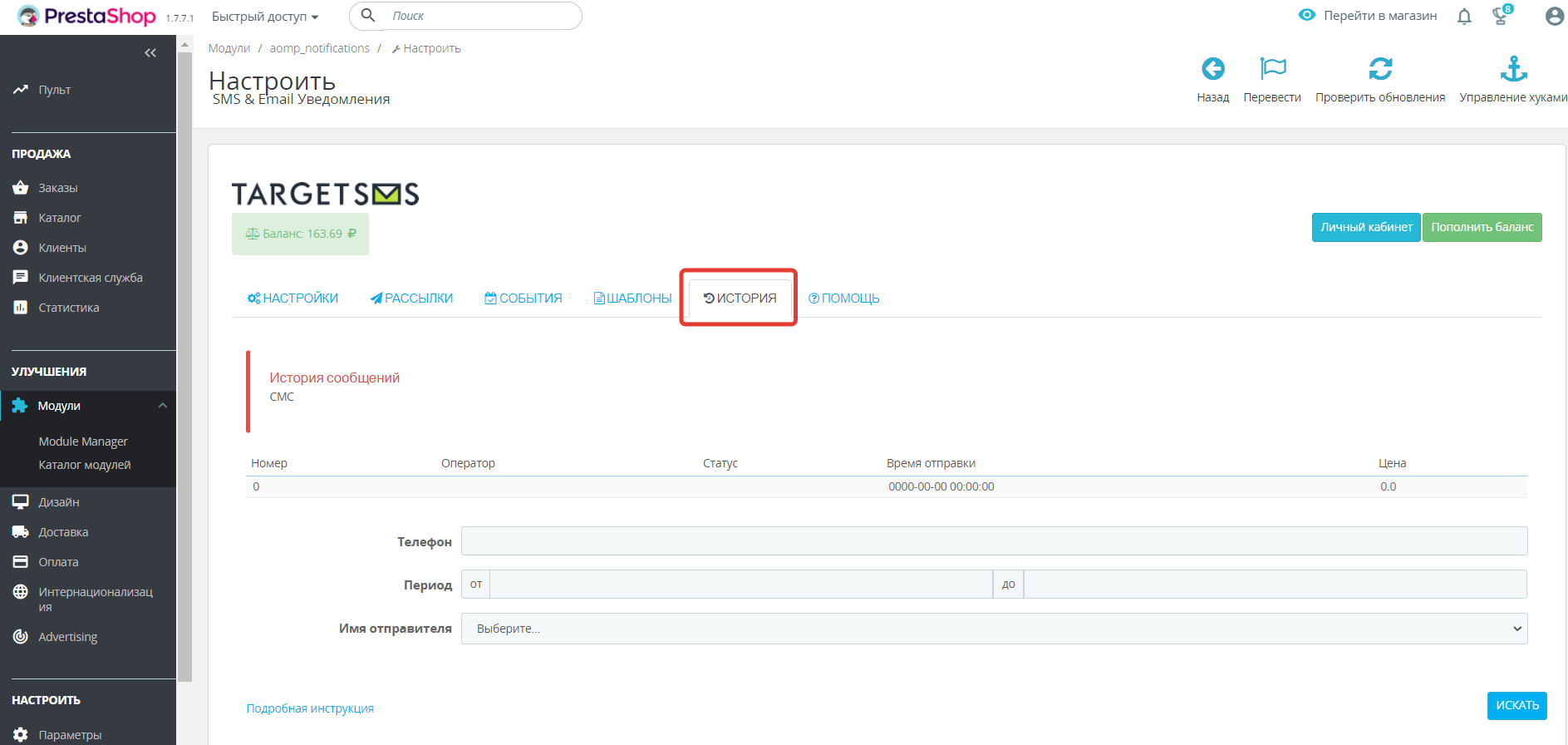Screen dimensions: 1568x745
Task: Click the trophy achievements icon
Action: pyautogui.click(x=1501, y=16)
